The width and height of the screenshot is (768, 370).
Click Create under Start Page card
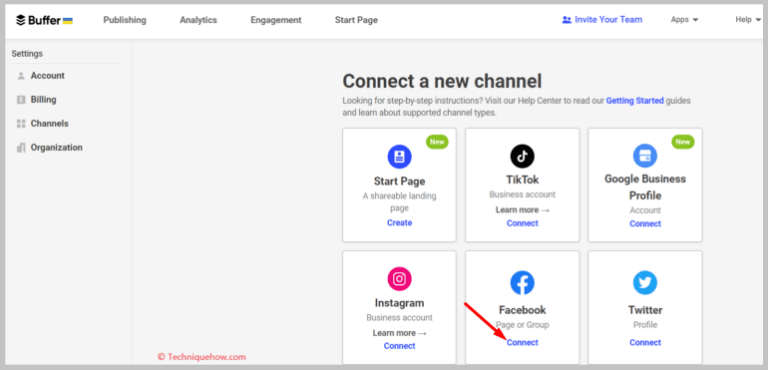400,223
